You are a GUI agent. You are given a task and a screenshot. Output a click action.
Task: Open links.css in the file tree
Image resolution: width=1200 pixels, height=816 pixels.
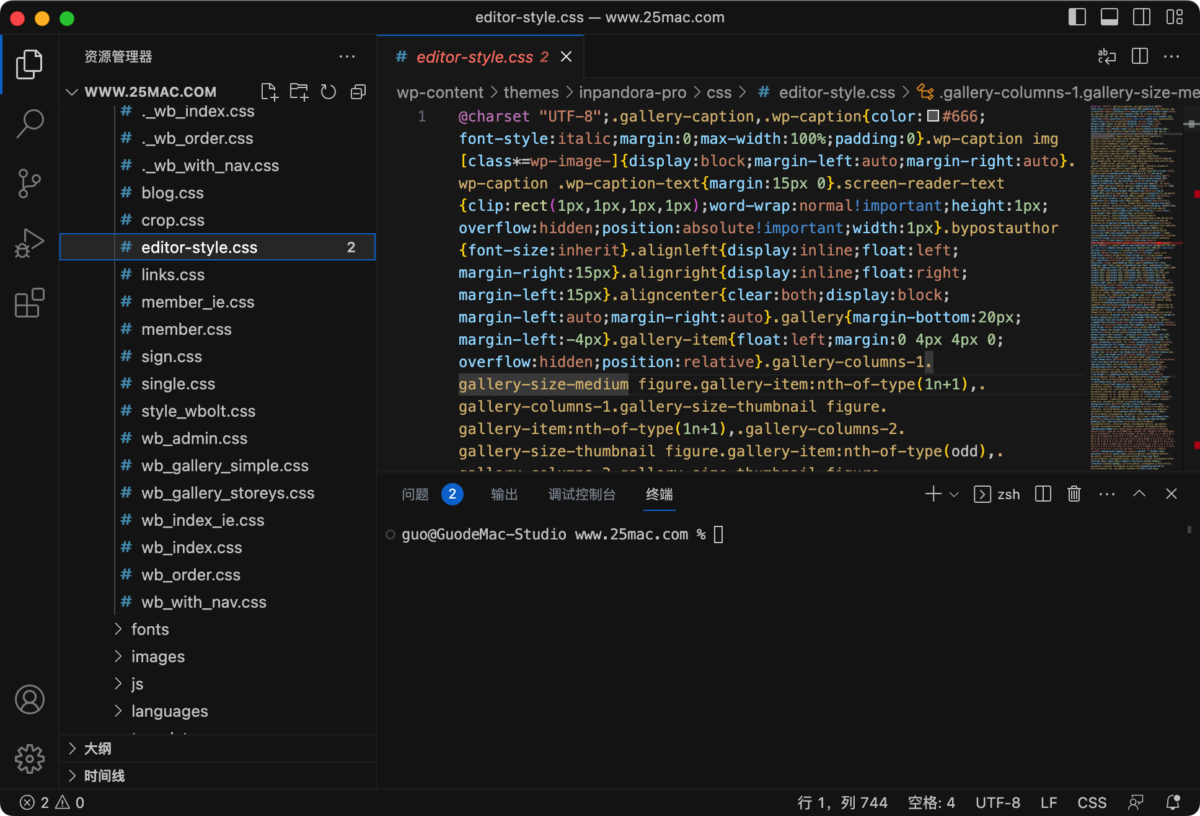click(x=173, y=275)
